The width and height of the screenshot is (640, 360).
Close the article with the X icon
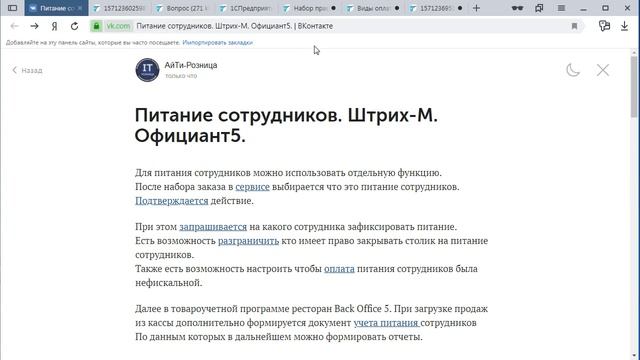coord(602,70)
